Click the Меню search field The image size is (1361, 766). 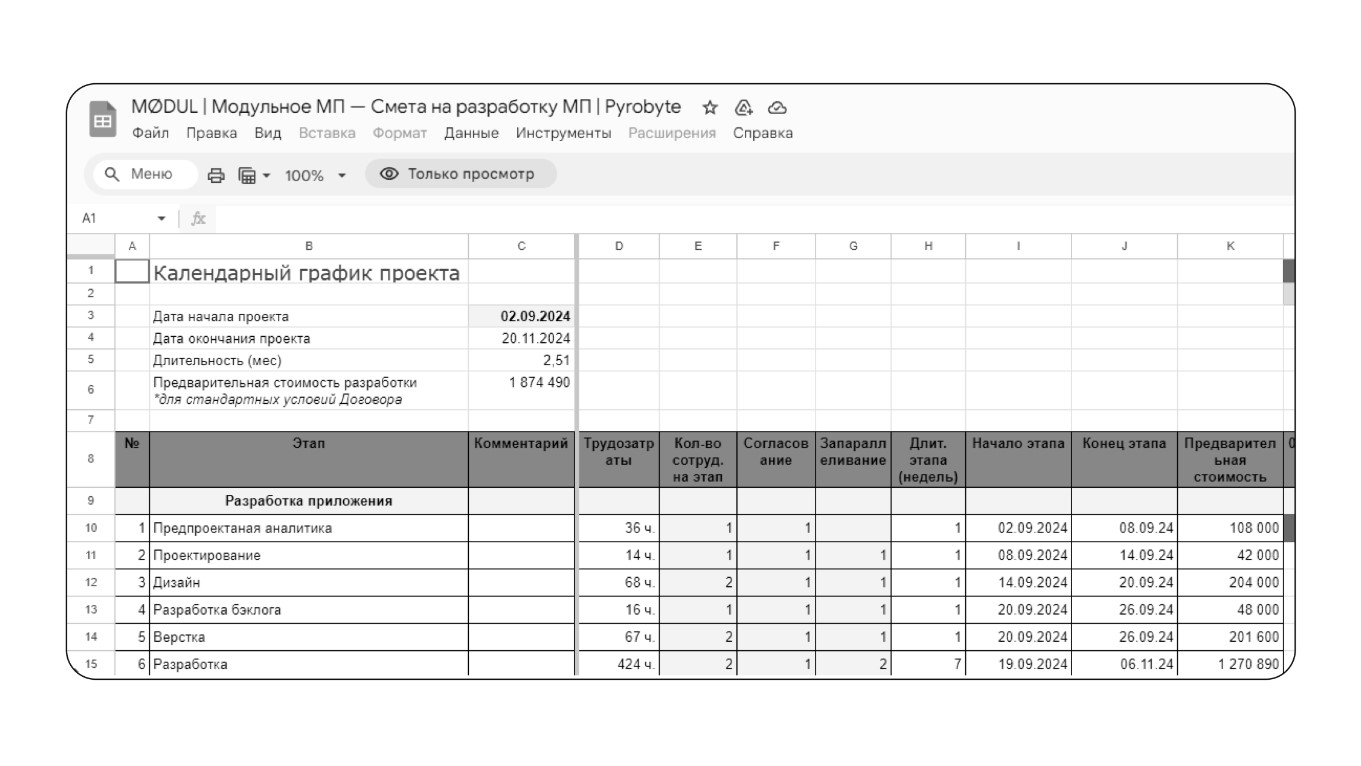coord(145,174)
